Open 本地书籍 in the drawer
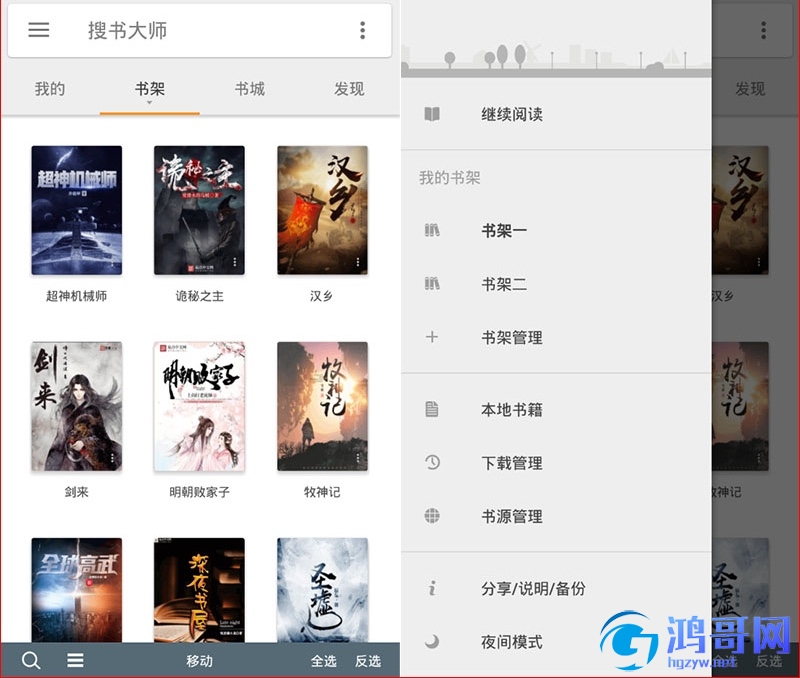Viewport: 800px width, 678px height. pos(556,409)
